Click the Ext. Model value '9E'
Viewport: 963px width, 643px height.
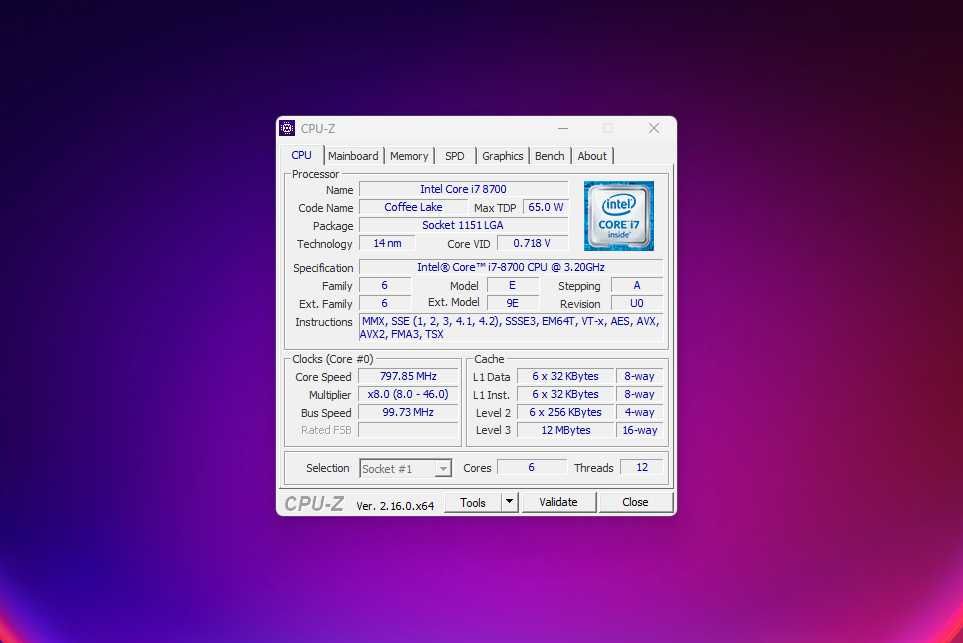pyautogui.click(x=512, y=303)
